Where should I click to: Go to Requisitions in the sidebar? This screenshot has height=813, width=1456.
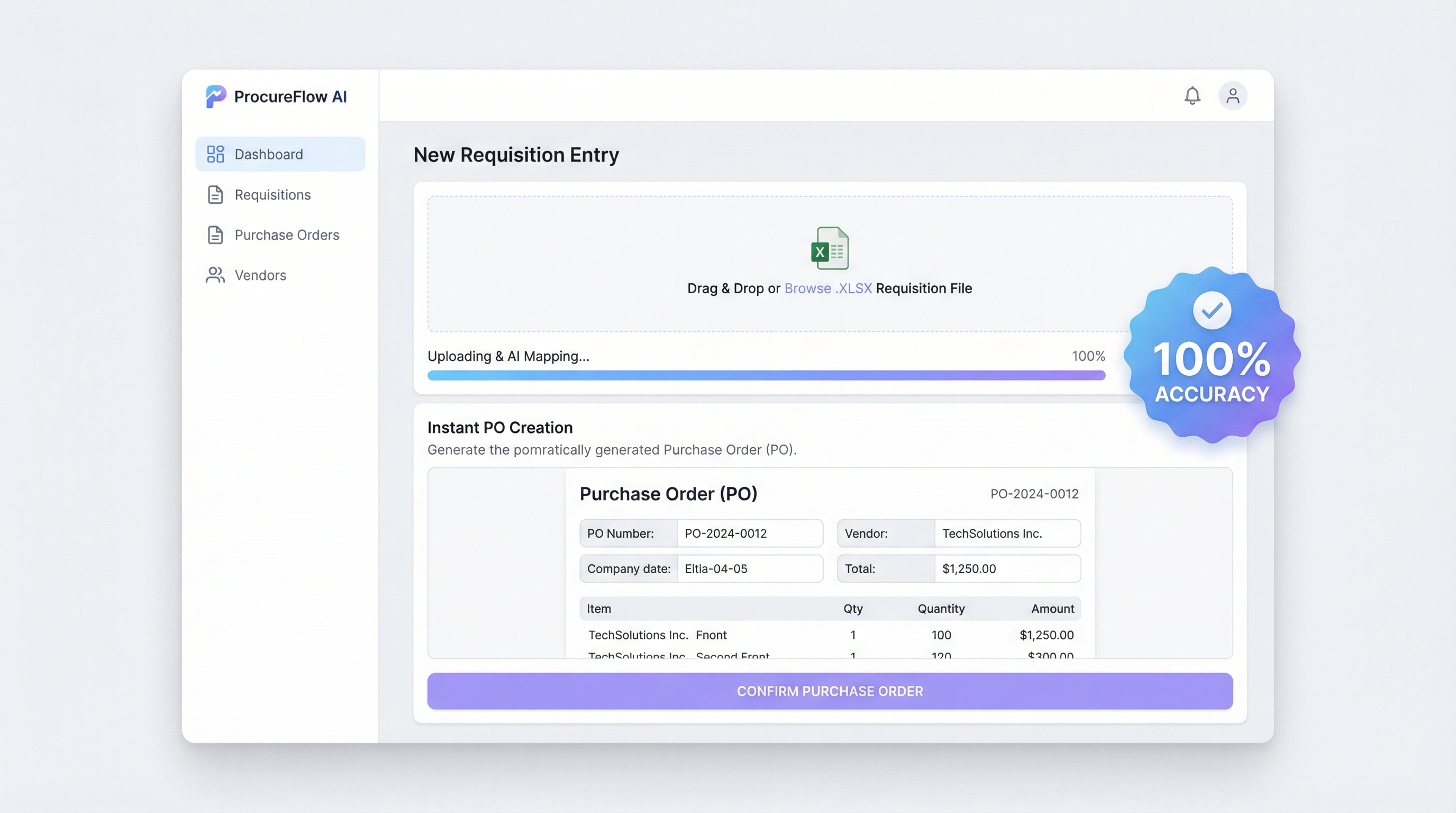click(x=272, y=194)
